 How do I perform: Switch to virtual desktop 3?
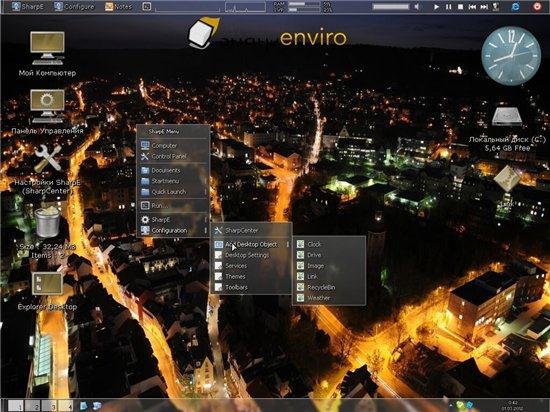pyautogui.click(x=49, y=406)
